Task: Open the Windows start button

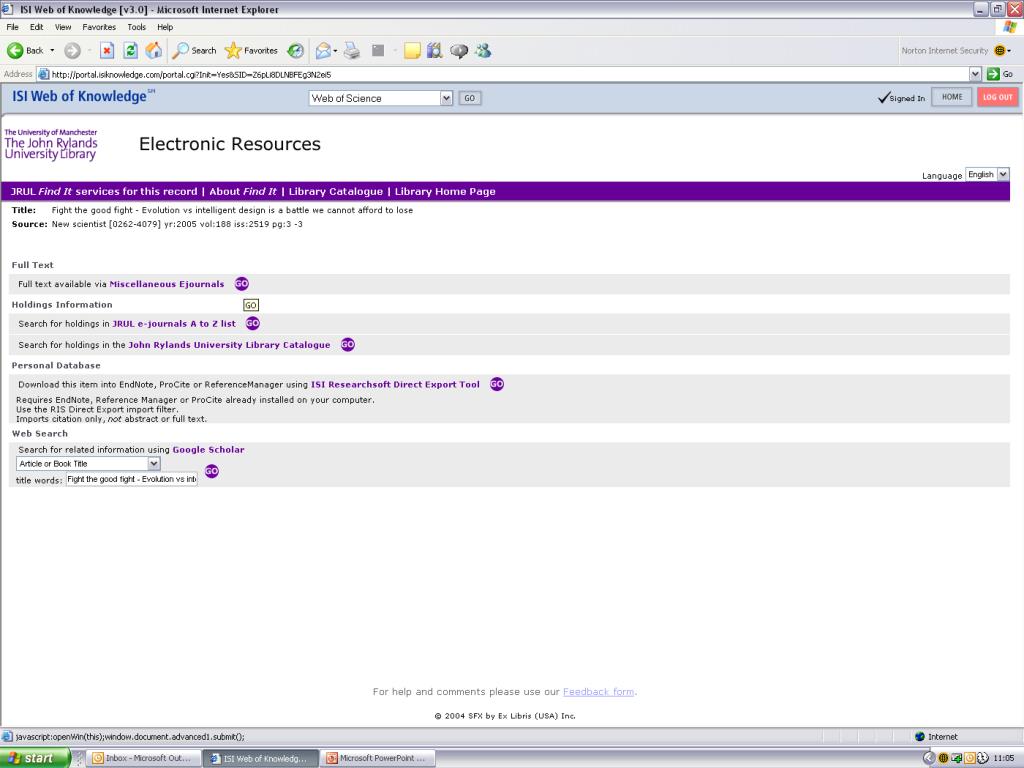Action: click(34, 758)
